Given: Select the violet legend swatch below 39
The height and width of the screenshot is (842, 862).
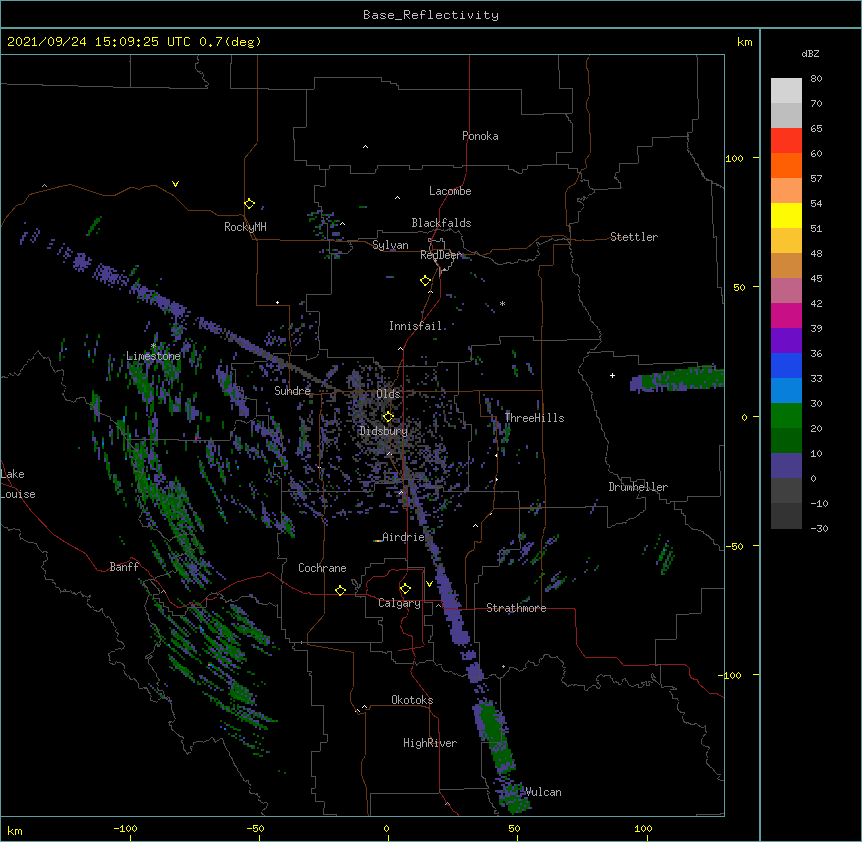Looking at the screenshot, I should tap(786, 341).
